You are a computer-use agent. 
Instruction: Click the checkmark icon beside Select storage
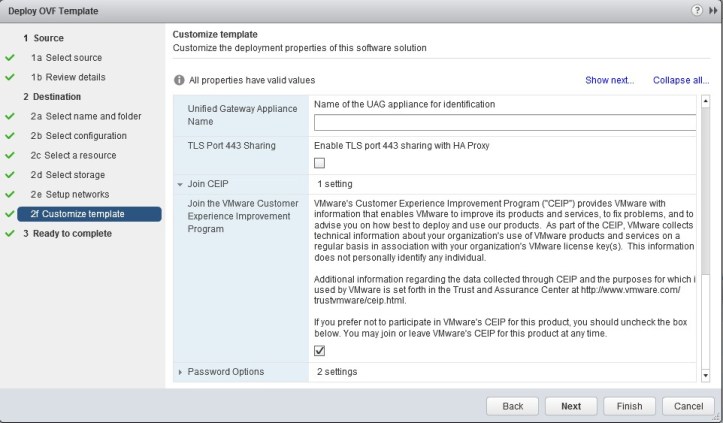click(x=9, y=174)
